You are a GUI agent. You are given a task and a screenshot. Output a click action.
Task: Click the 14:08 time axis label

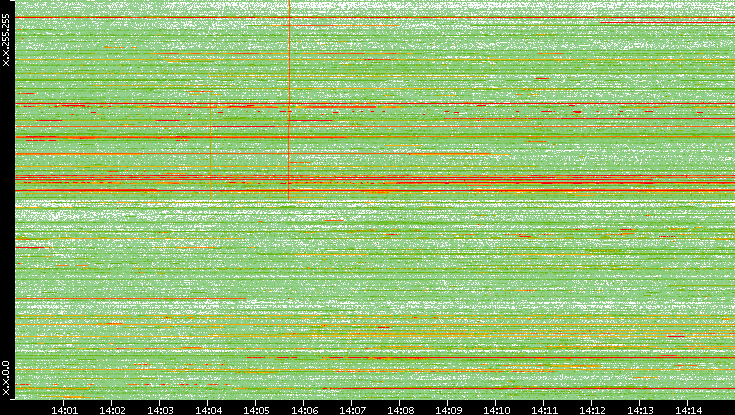point(400,409)
